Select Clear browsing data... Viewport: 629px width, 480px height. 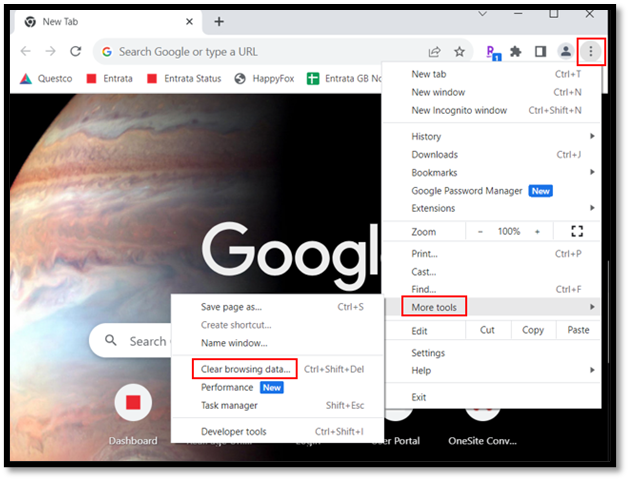pyautogui.click(x=277, y=369)
